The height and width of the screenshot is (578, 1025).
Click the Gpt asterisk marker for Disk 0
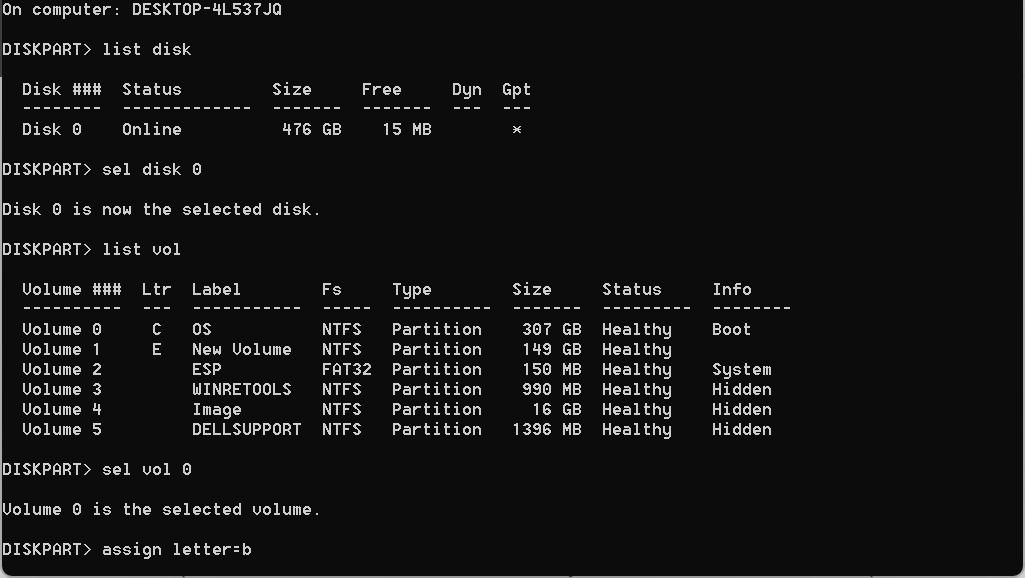(516, 129)
